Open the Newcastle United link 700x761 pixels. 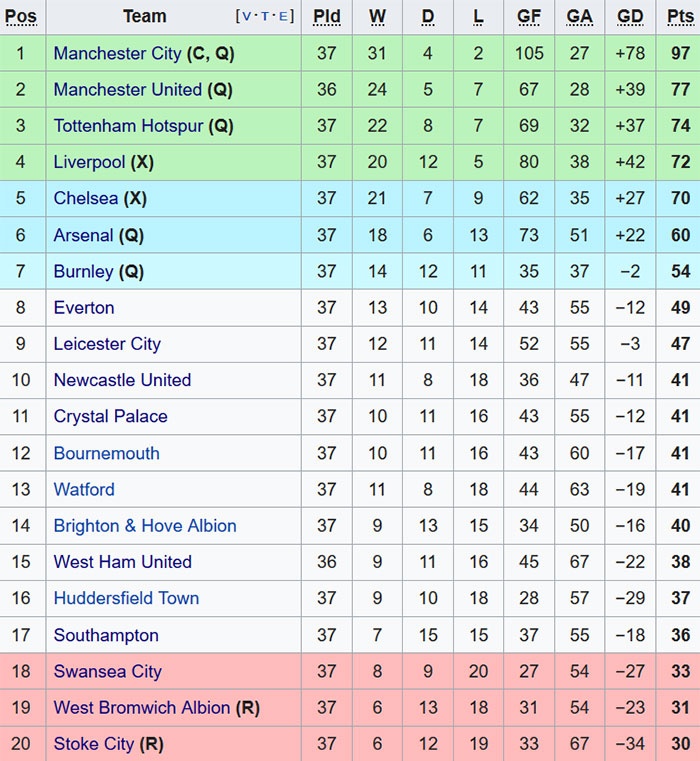pyautogui.click(x=122, y=380)
